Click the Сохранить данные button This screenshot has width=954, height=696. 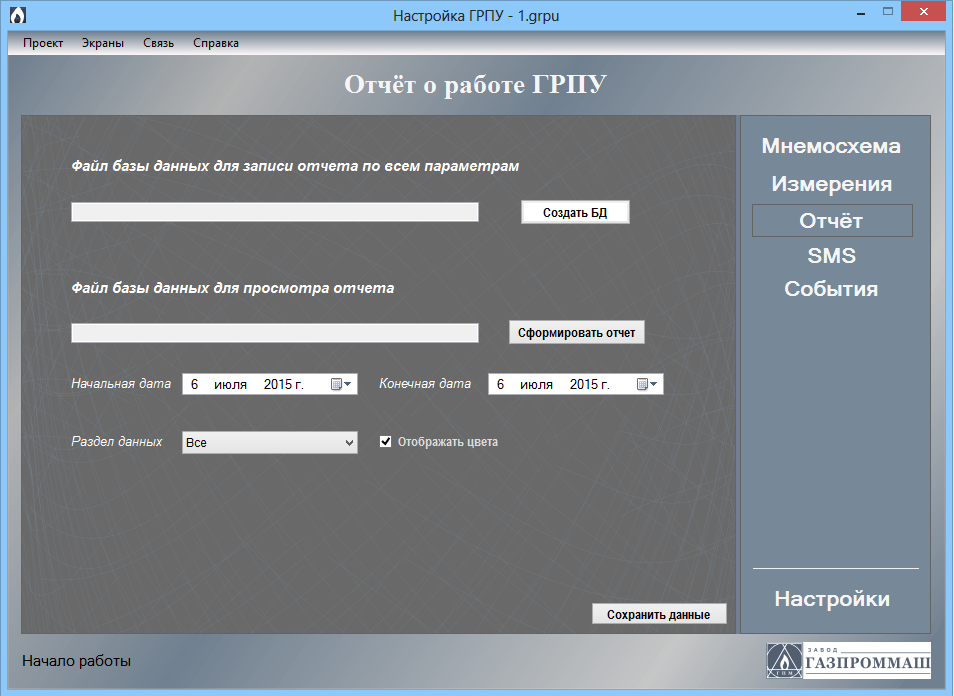pos(658,614)
